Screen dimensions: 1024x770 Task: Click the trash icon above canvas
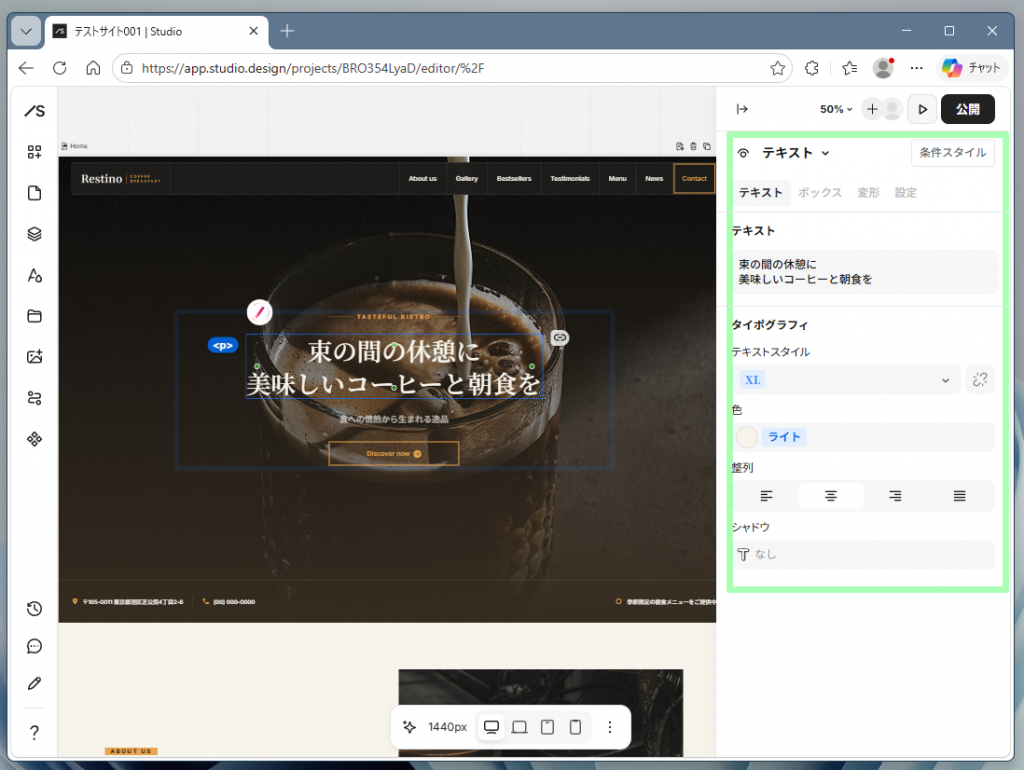694,146
